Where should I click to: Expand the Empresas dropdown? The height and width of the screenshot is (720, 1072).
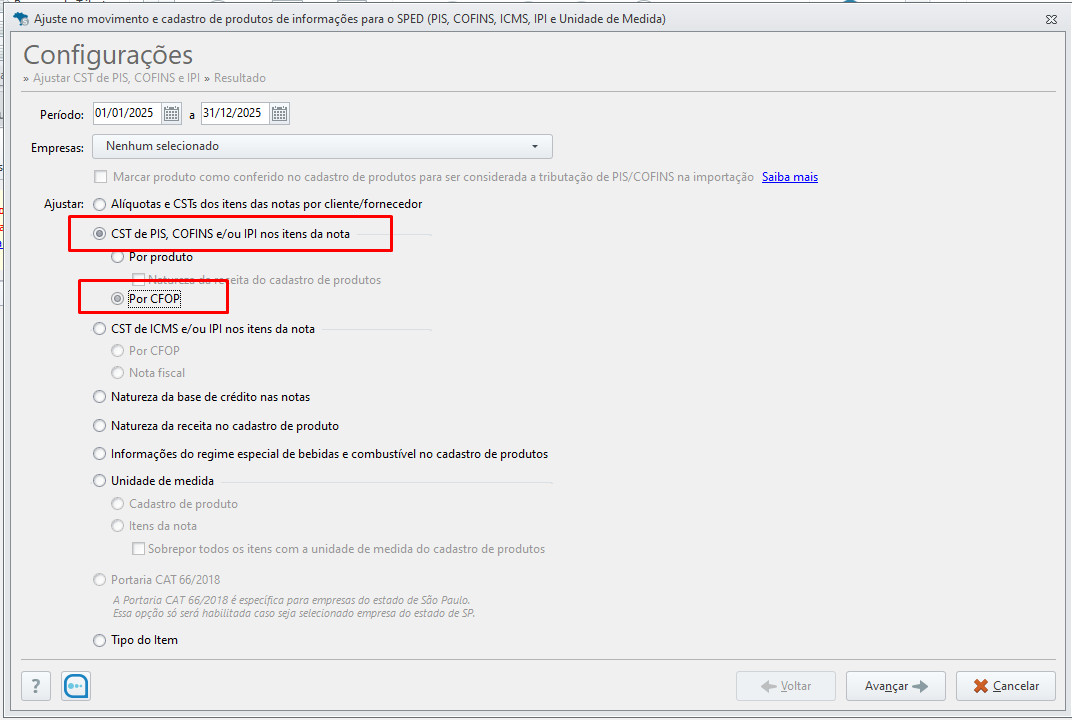coord(322,146)
